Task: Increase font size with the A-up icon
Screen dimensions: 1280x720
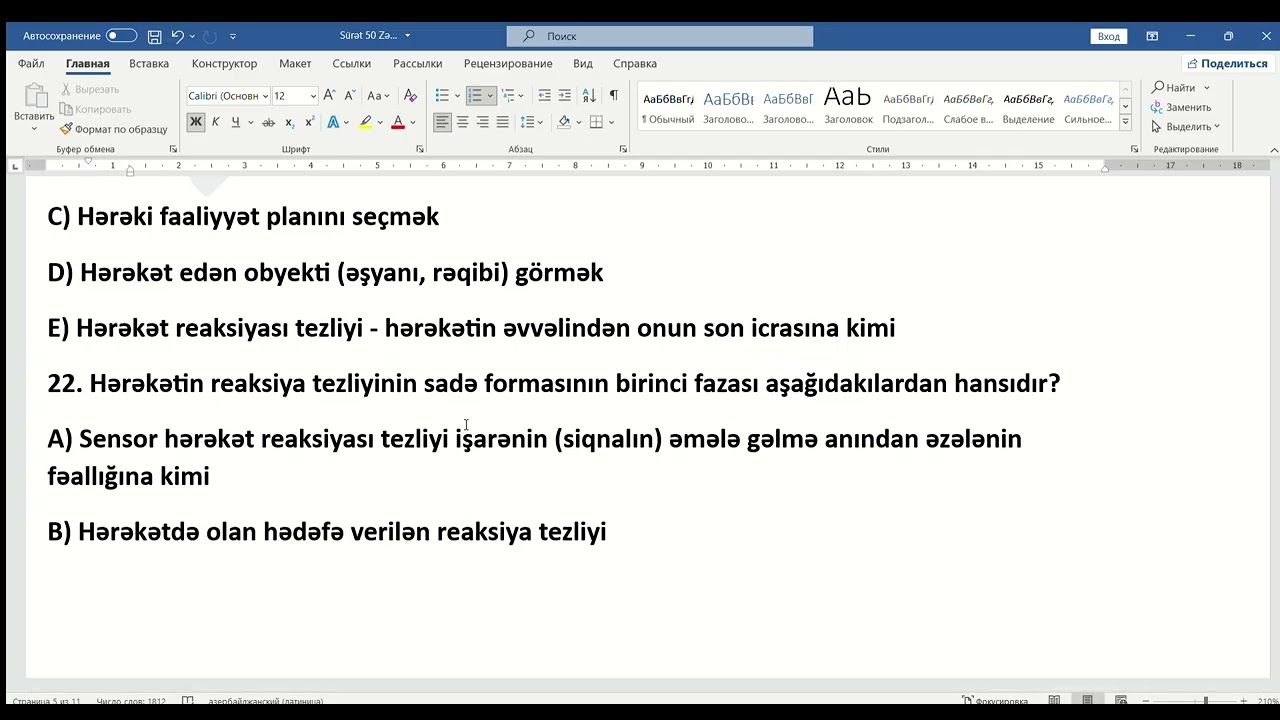Action: [329, 96]
